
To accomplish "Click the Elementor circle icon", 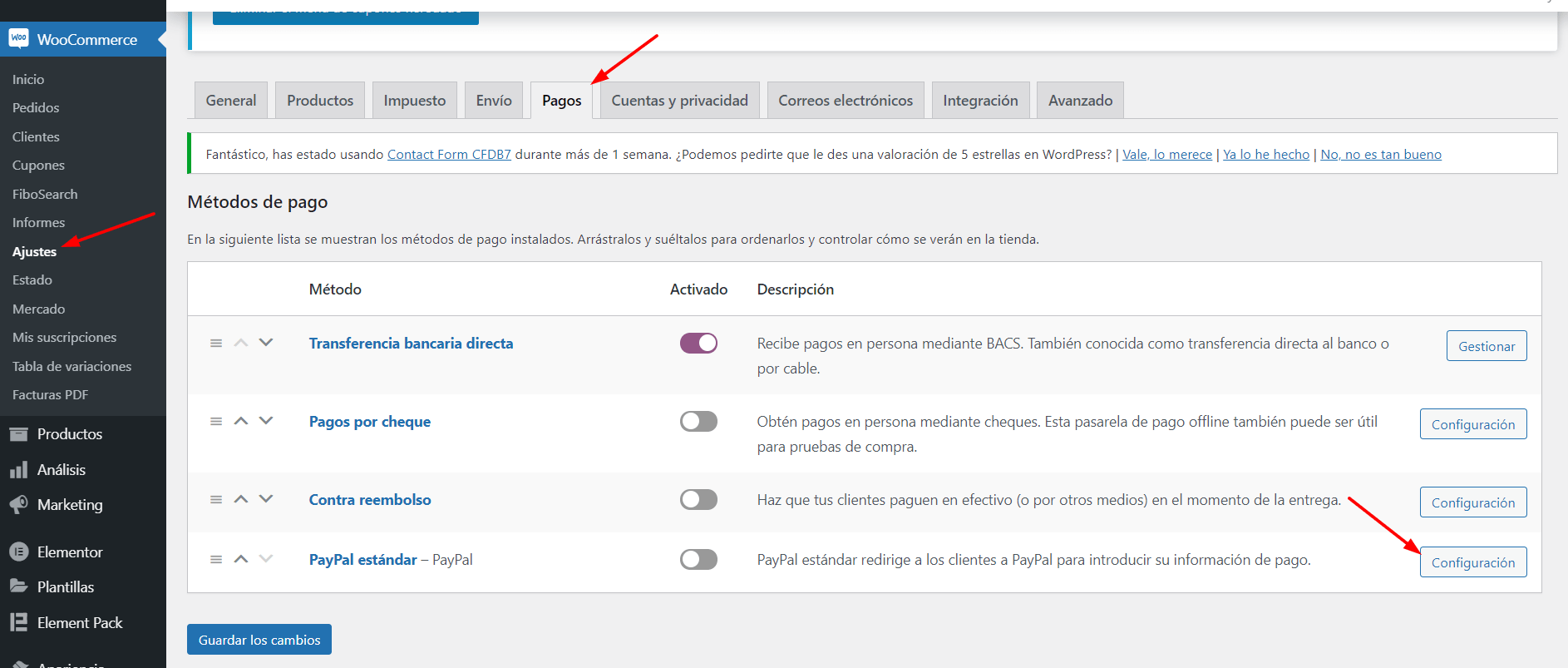I will 18,552.
